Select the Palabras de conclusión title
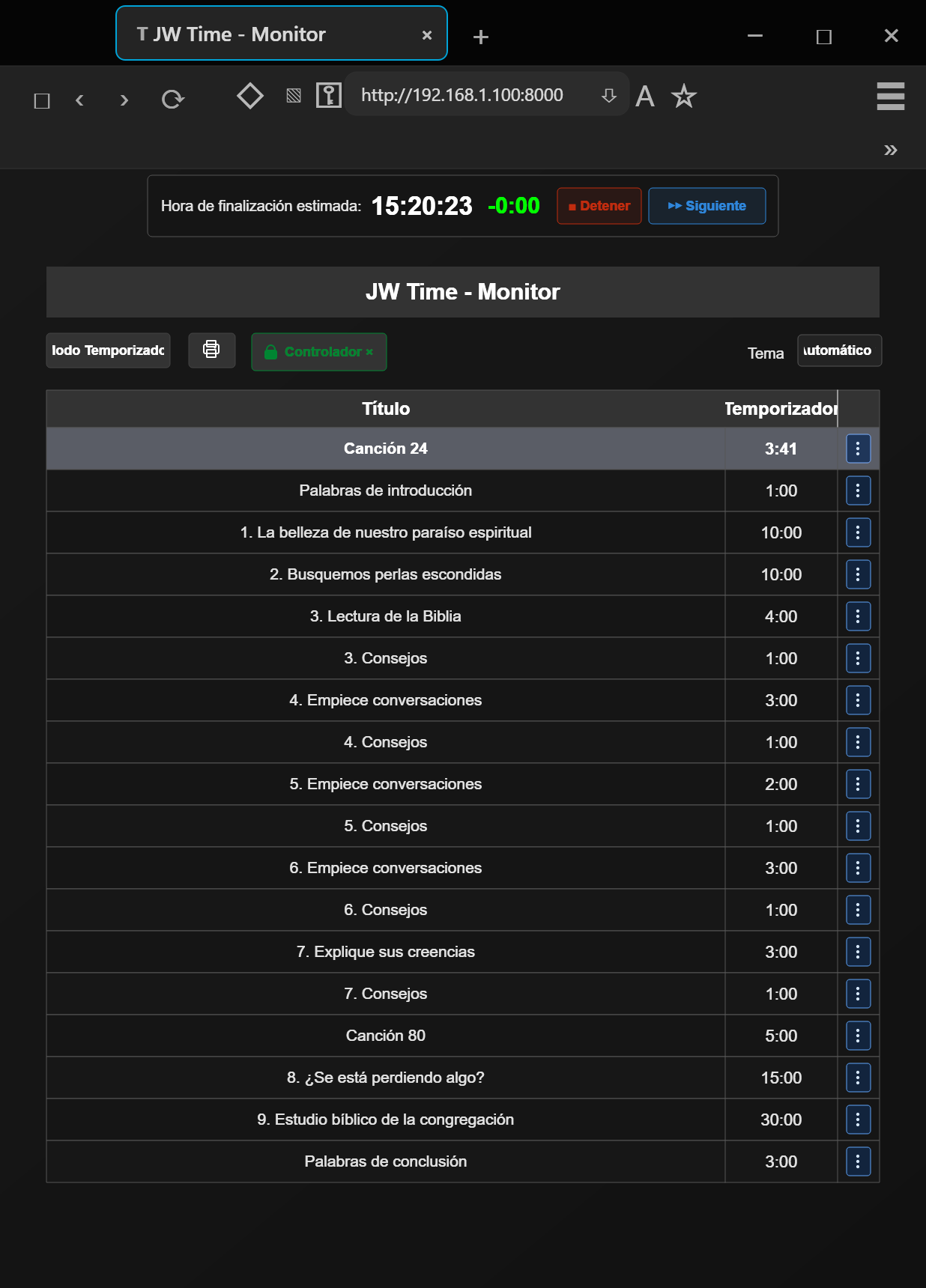The height and width of the screenshot is (1288, 926). tap(386, 1161)
